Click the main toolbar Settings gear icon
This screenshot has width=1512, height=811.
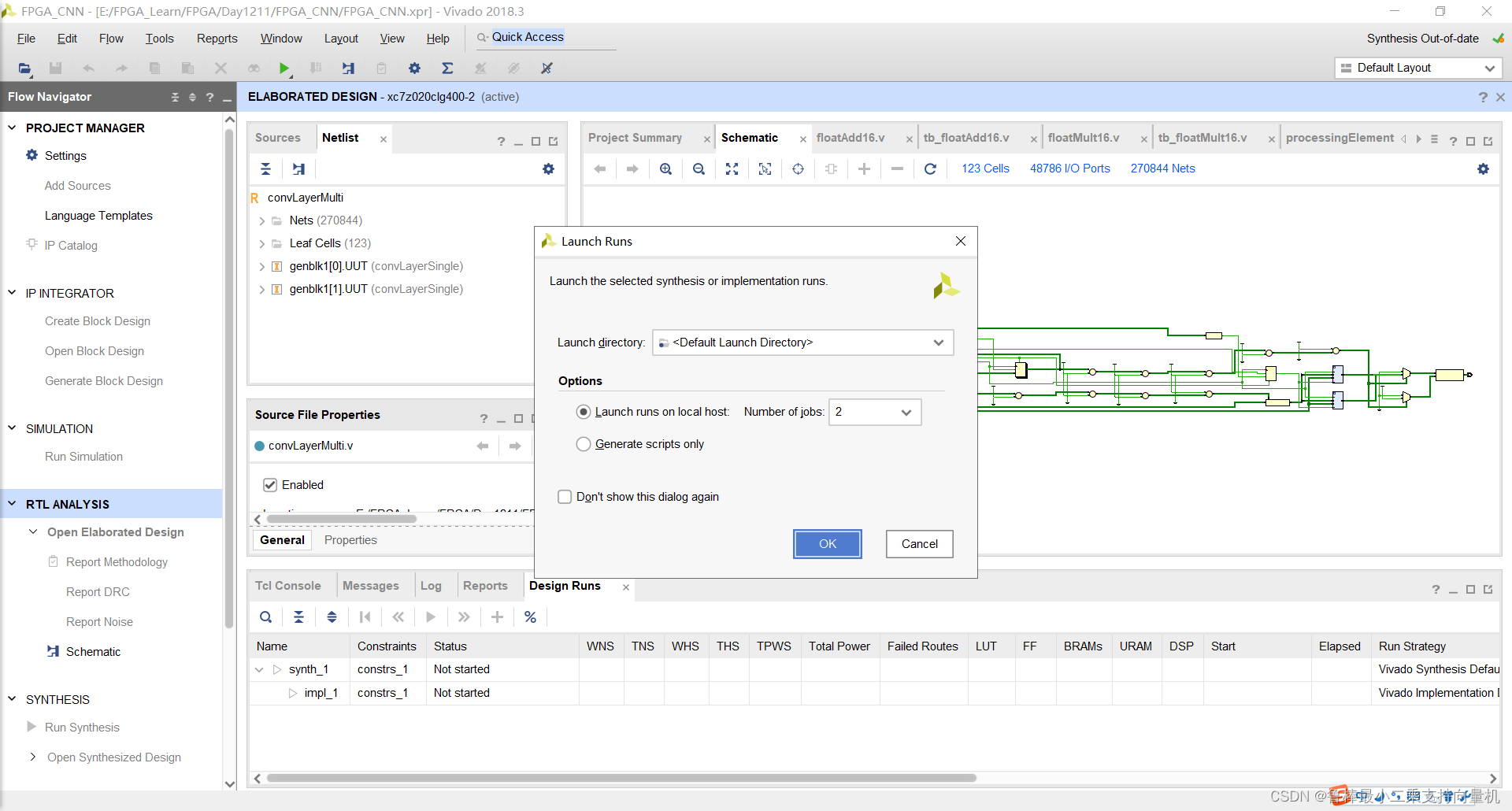414,69
